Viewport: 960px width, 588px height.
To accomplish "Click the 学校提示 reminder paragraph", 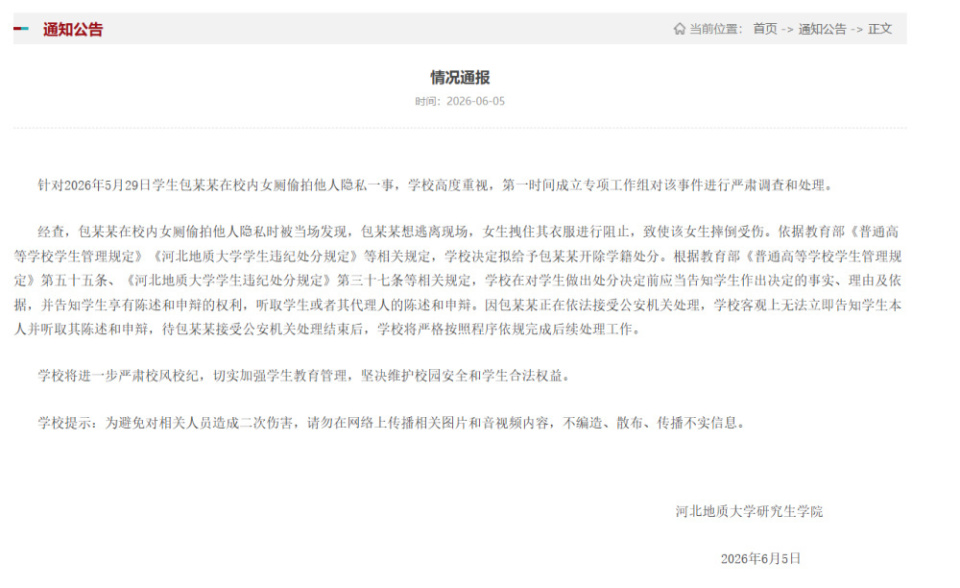I will pos(391,423).
